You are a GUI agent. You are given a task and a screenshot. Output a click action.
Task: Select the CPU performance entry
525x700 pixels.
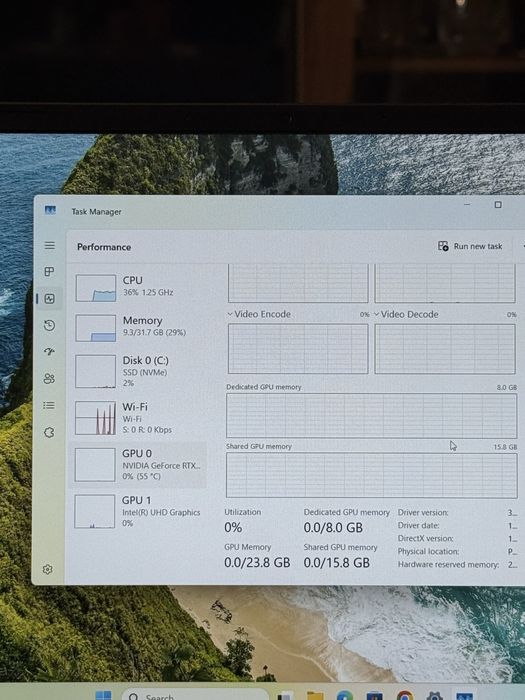point(140,288)
